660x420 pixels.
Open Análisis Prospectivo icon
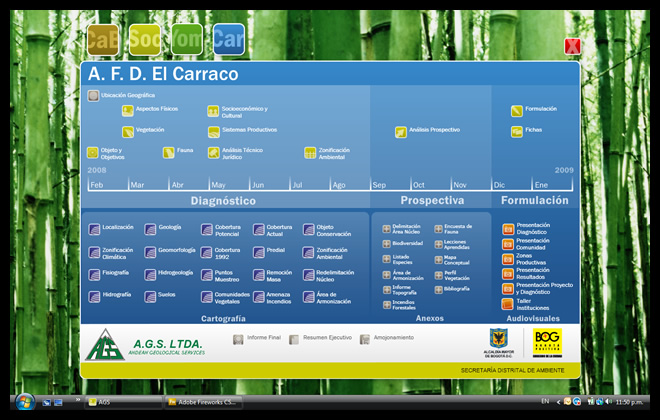[400, 131]
